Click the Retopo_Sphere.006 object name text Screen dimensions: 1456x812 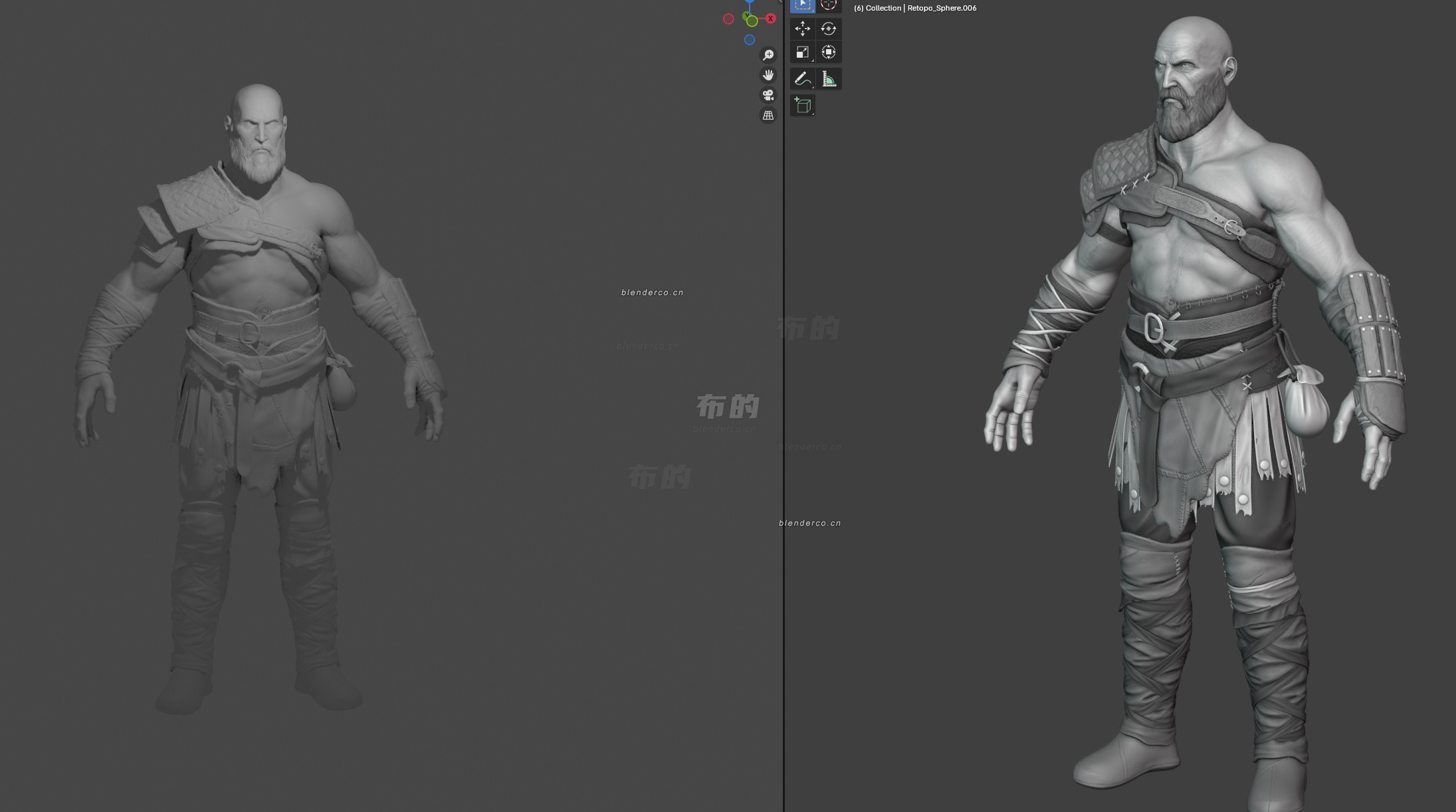click(x=942, y=8)
